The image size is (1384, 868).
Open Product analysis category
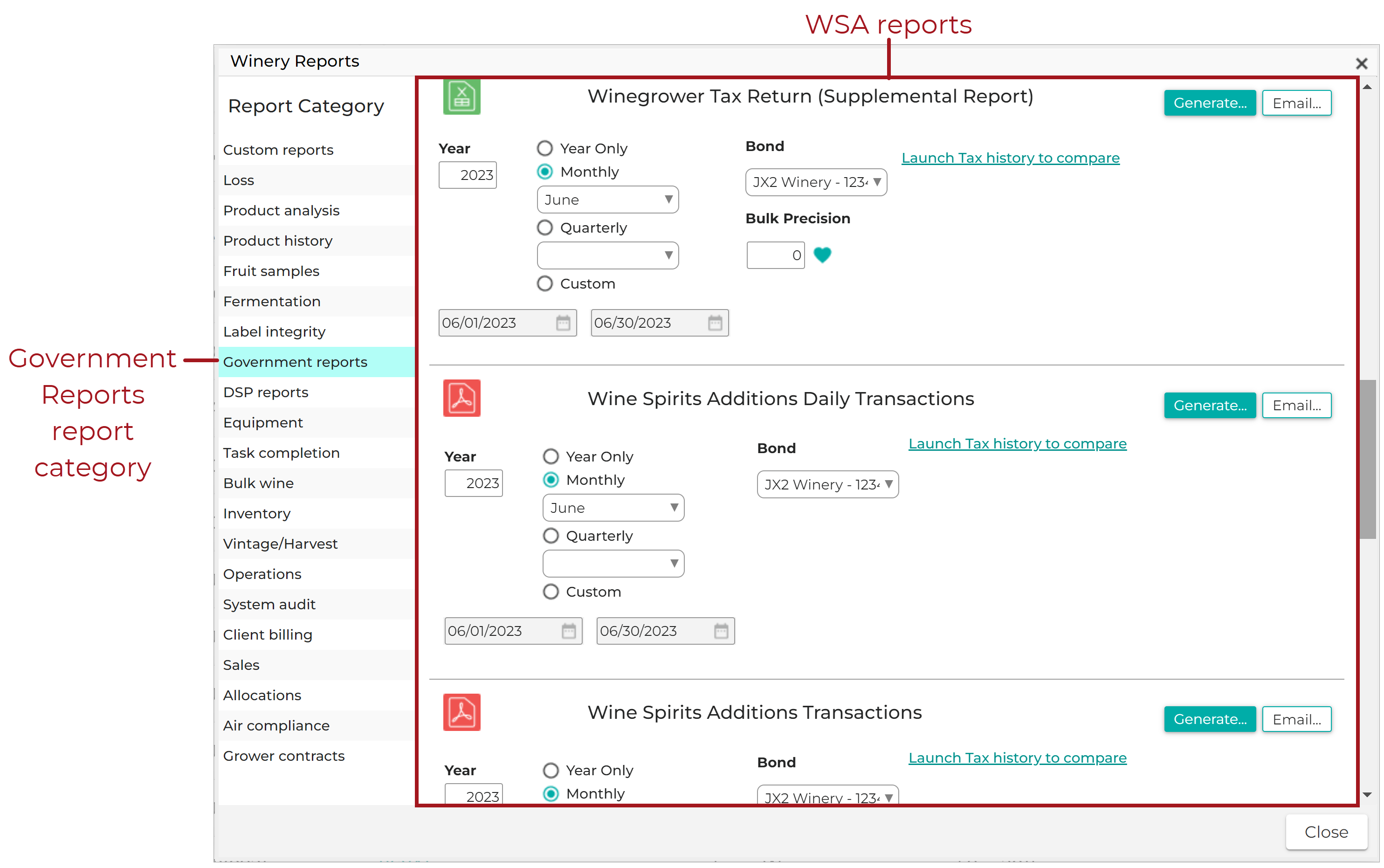point(317,211)
